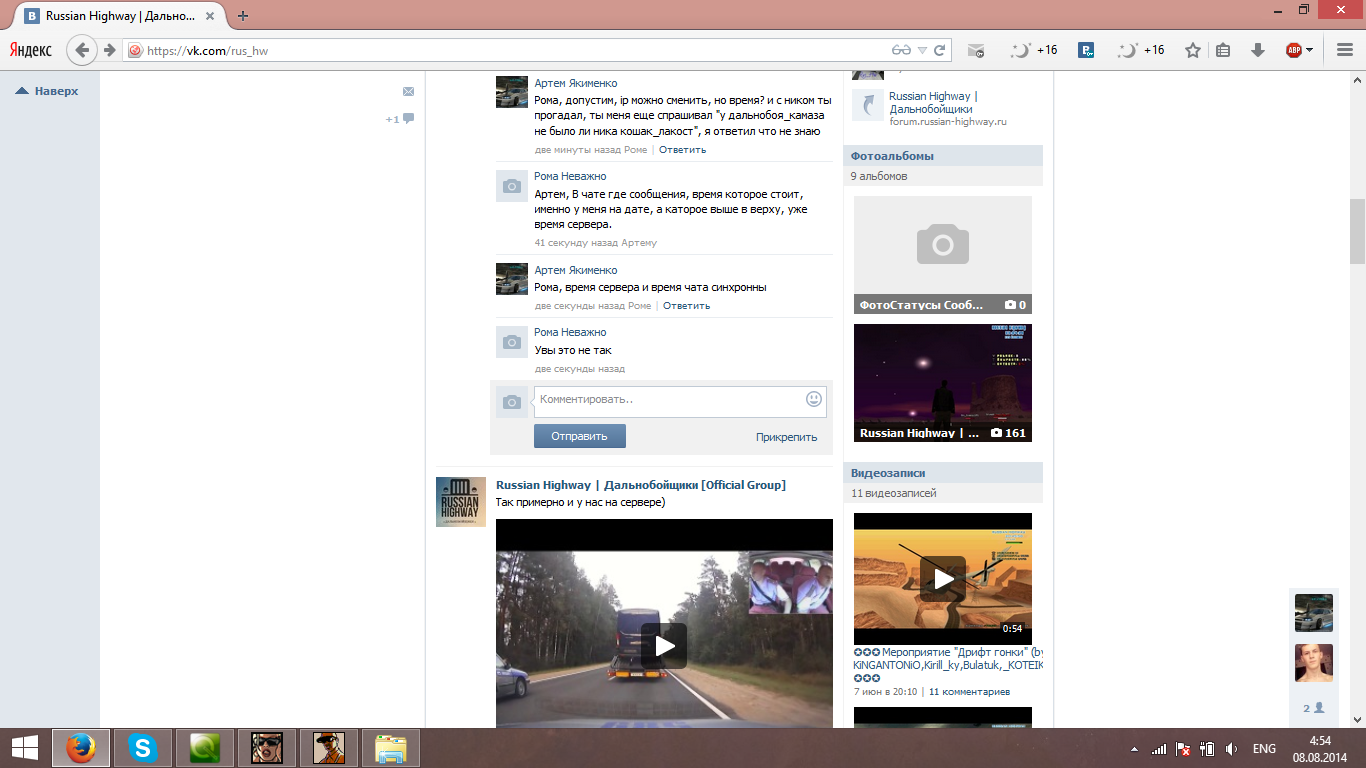
Task: Go forward using the browser forward arrow
Action: tap(109, 50)
